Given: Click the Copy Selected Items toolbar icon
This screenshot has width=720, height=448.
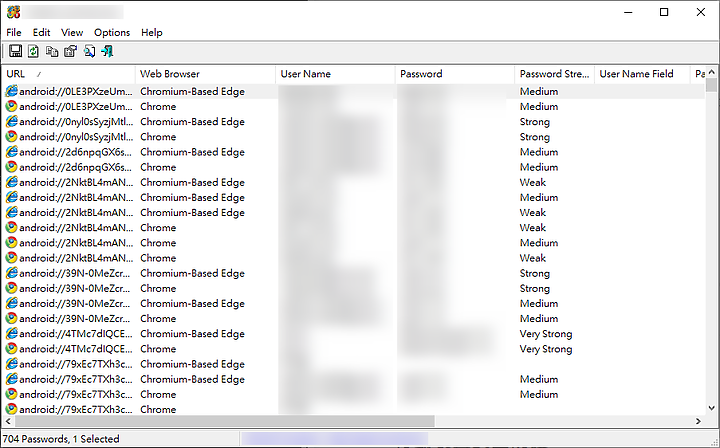Looking at the screenshot, I should (52, 51).
